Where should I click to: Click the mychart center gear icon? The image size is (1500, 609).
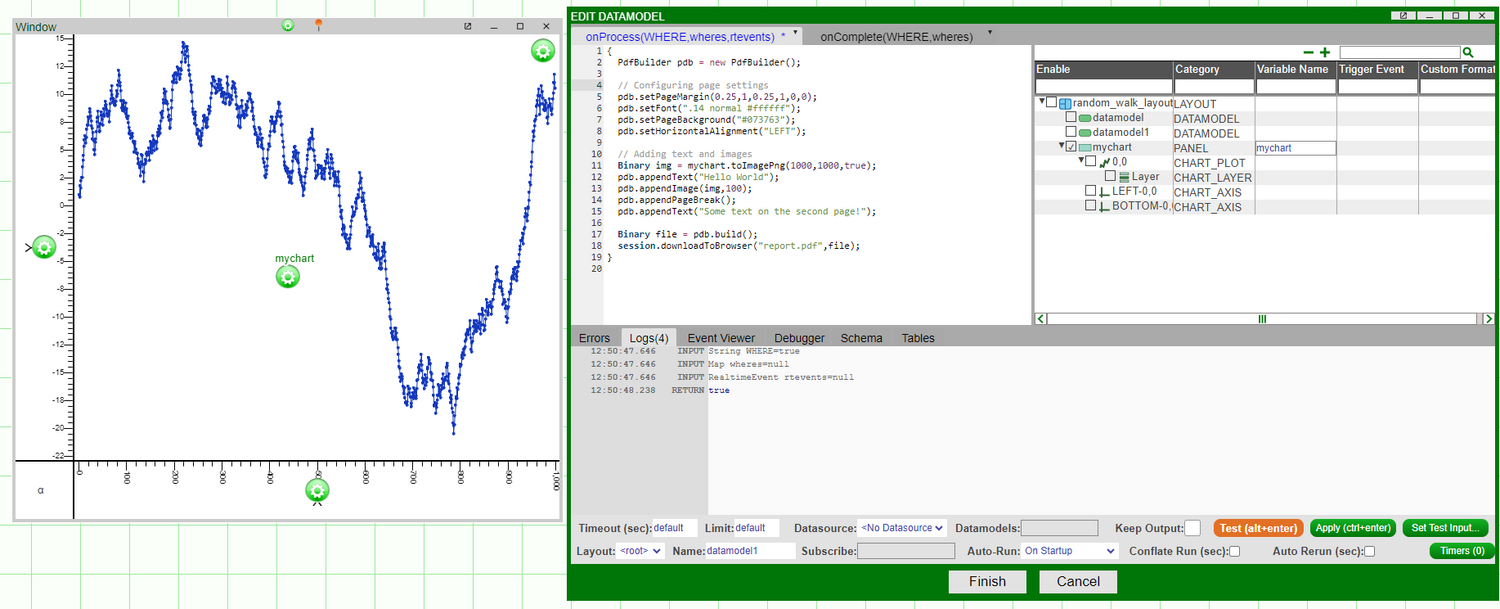(288, 277)
